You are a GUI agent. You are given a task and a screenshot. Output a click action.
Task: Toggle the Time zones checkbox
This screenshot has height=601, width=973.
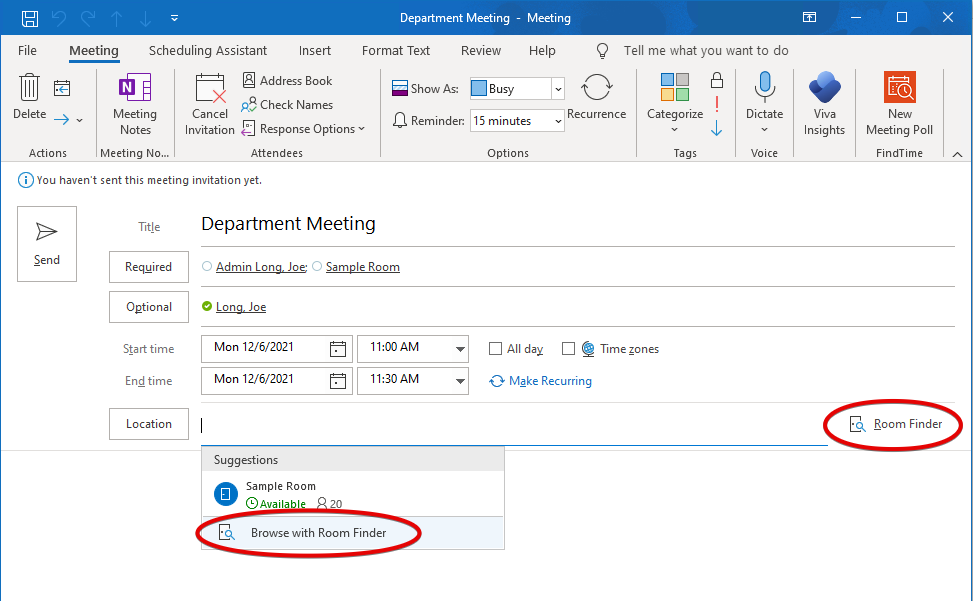coord(568,349)
